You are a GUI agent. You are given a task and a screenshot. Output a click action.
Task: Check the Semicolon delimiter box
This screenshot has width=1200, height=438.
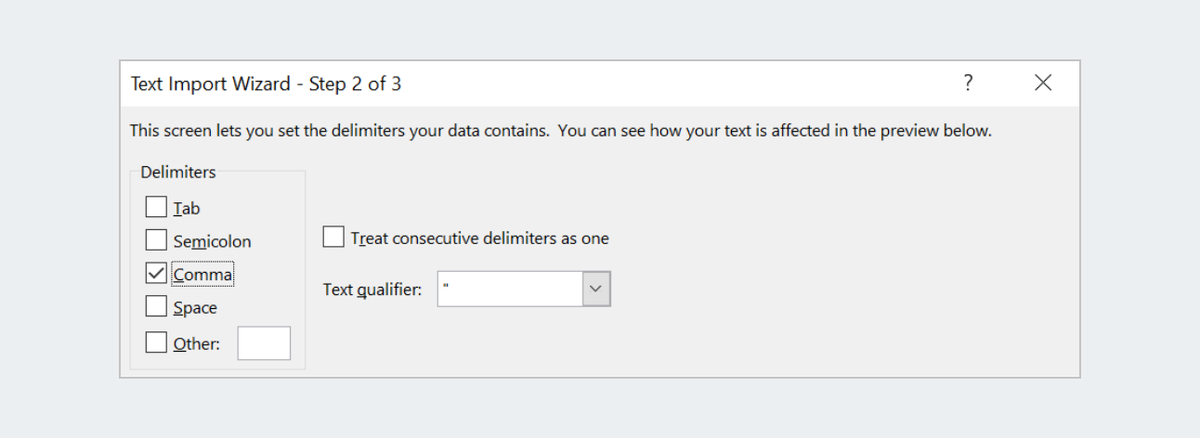(x=156, y=240)
